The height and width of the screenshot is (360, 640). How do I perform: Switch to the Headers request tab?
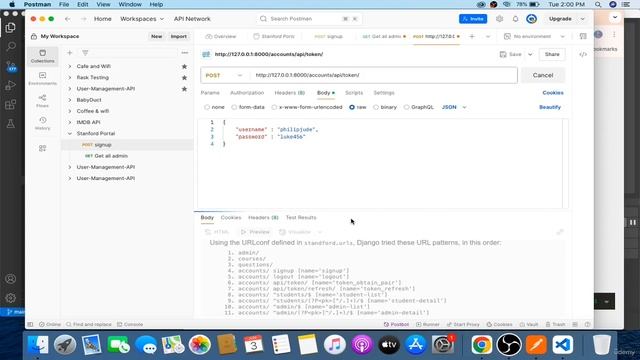290,93
